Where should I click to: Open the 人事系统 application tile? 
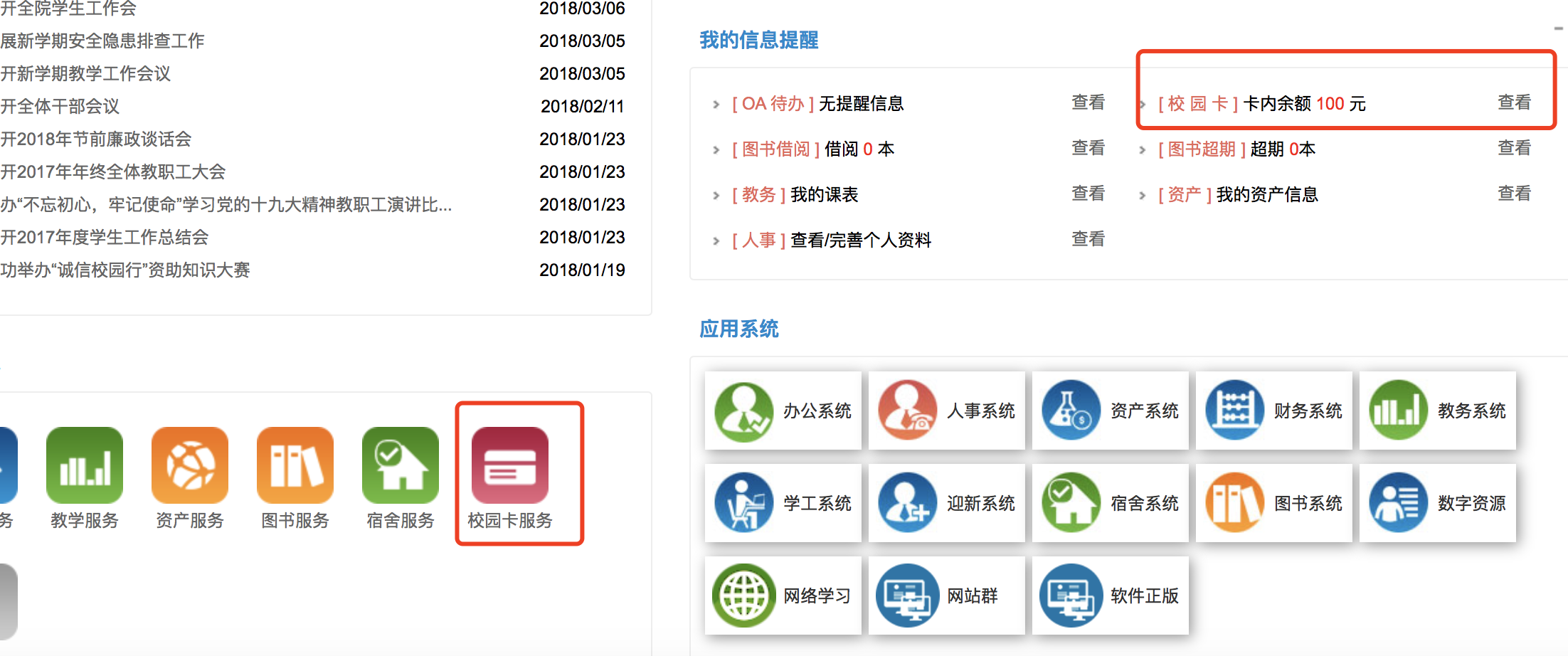click(946, 411)
